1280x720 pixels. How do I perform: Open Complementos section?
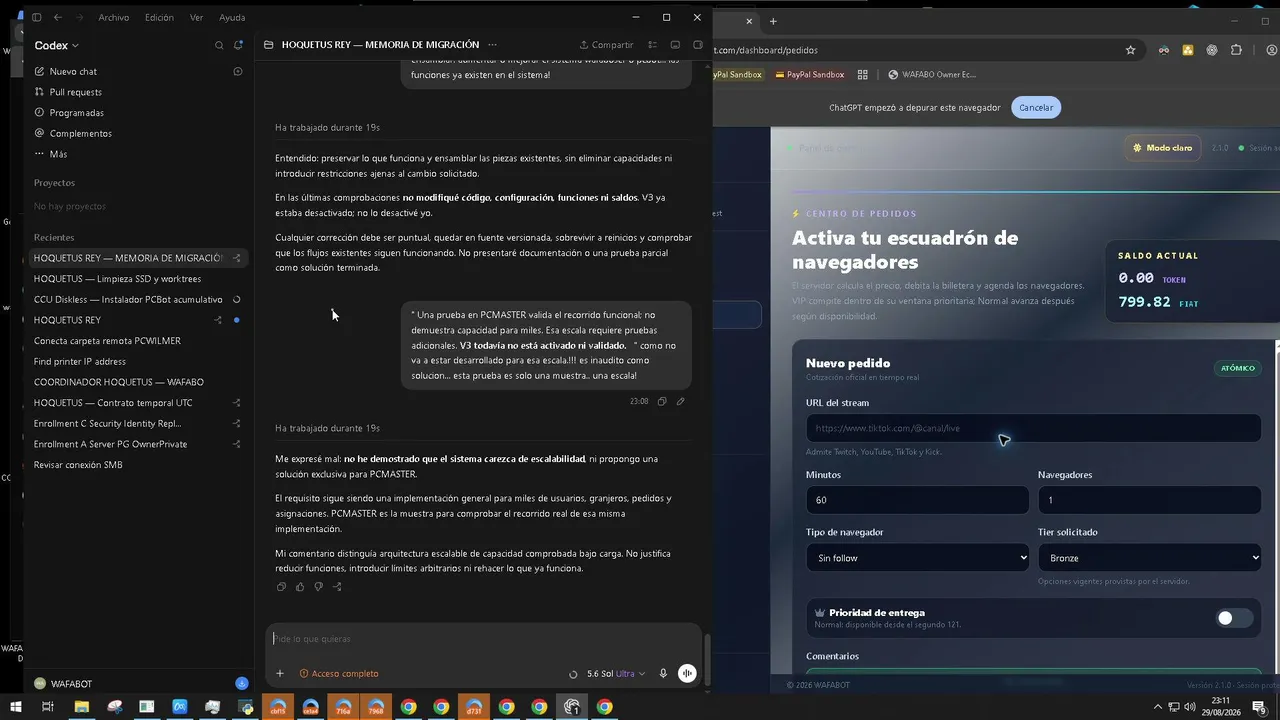click(80, 133)
